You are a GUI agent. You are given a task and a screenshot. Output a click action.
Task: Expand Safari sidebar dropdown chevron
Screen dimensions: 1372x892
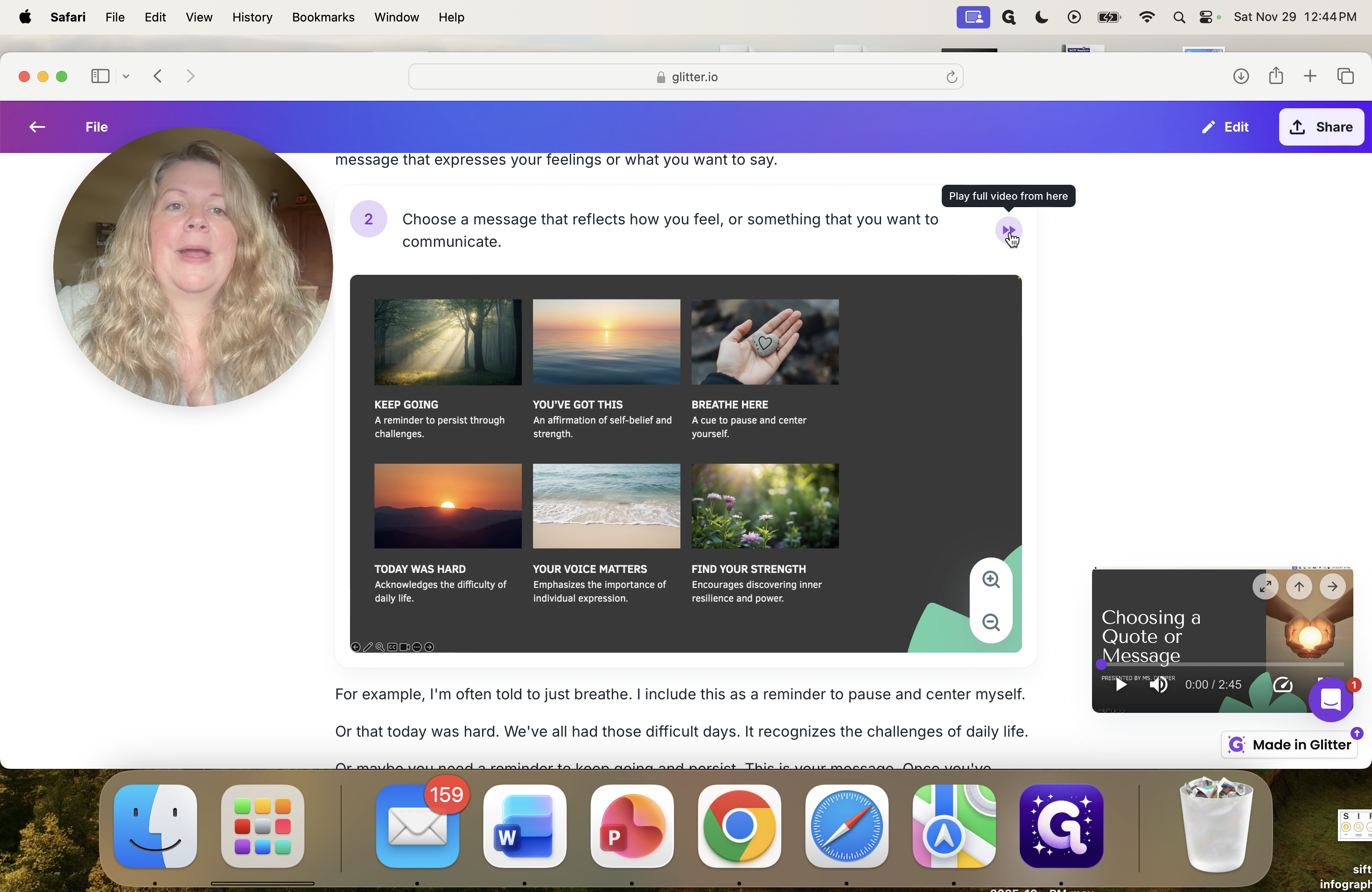point(126,76)
